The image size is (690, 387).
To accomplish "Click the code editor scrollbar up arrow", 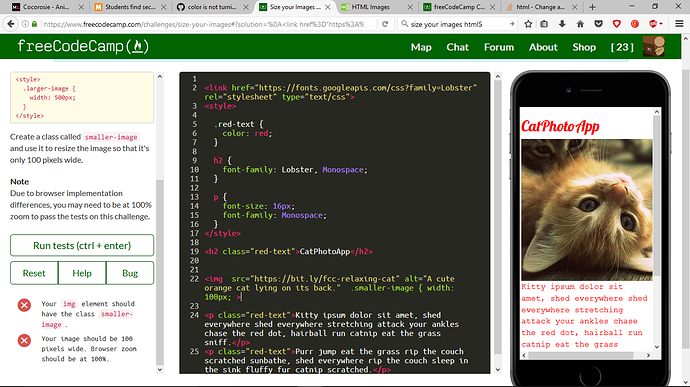I will 498,77.
